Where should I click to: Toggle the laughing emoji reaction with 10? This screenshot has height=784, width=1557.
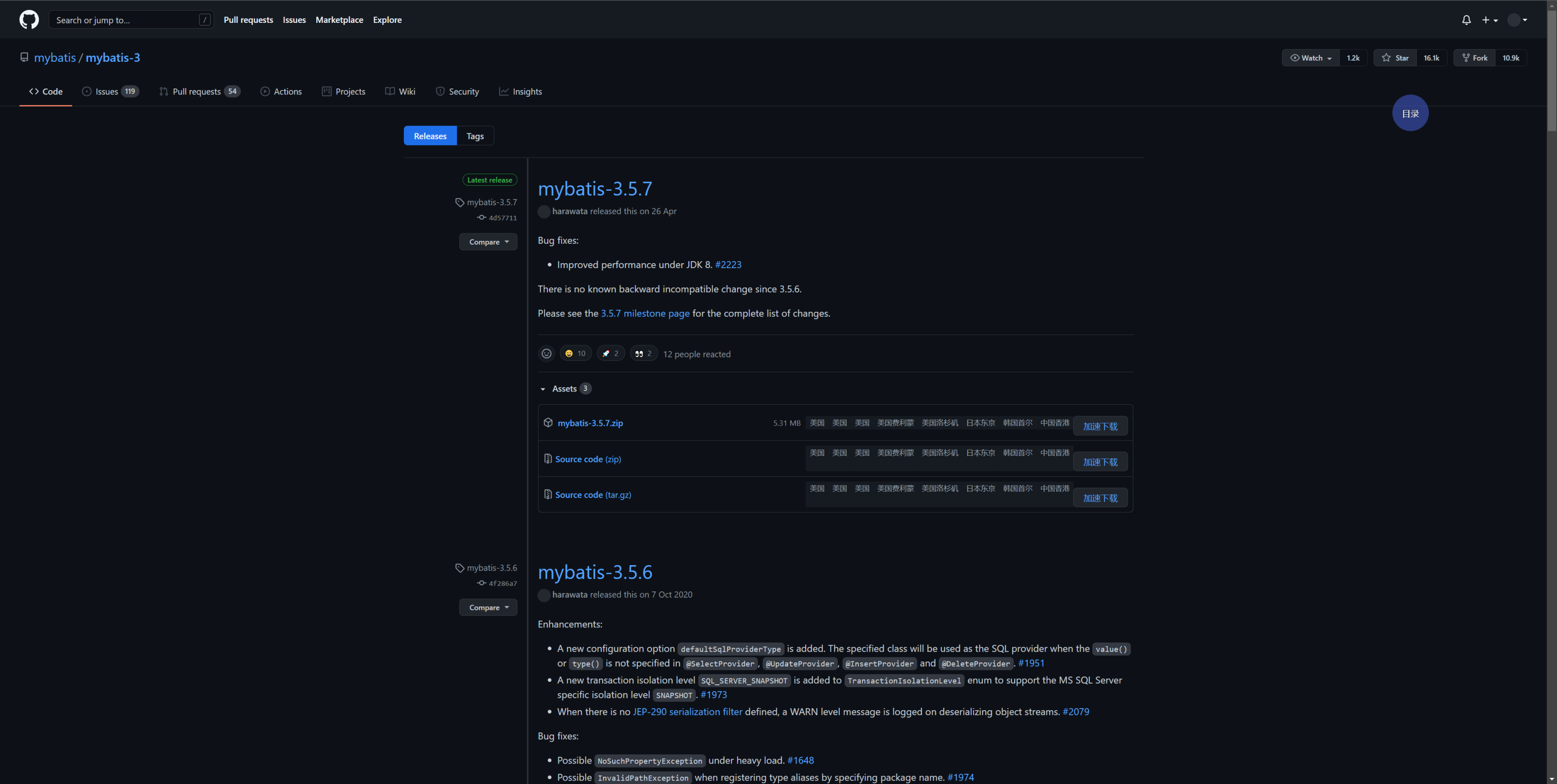point(576,354)
